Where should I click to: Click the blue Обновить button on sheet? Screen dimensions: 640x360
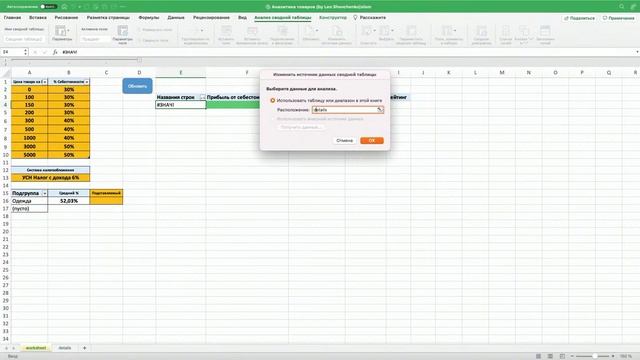(x=137, y=86)
